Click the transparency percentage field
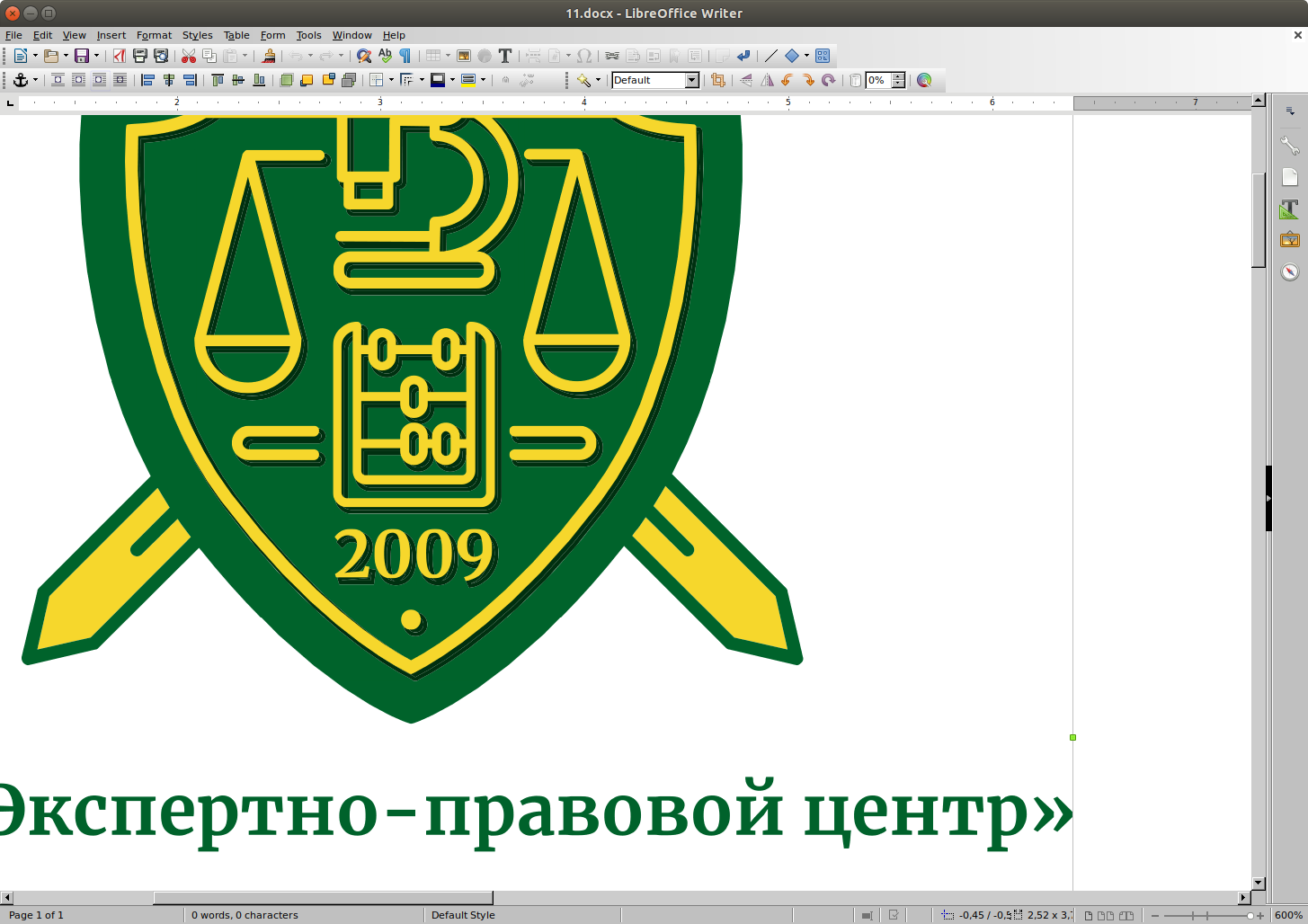The image size is (1308, 924). [878, 80]
